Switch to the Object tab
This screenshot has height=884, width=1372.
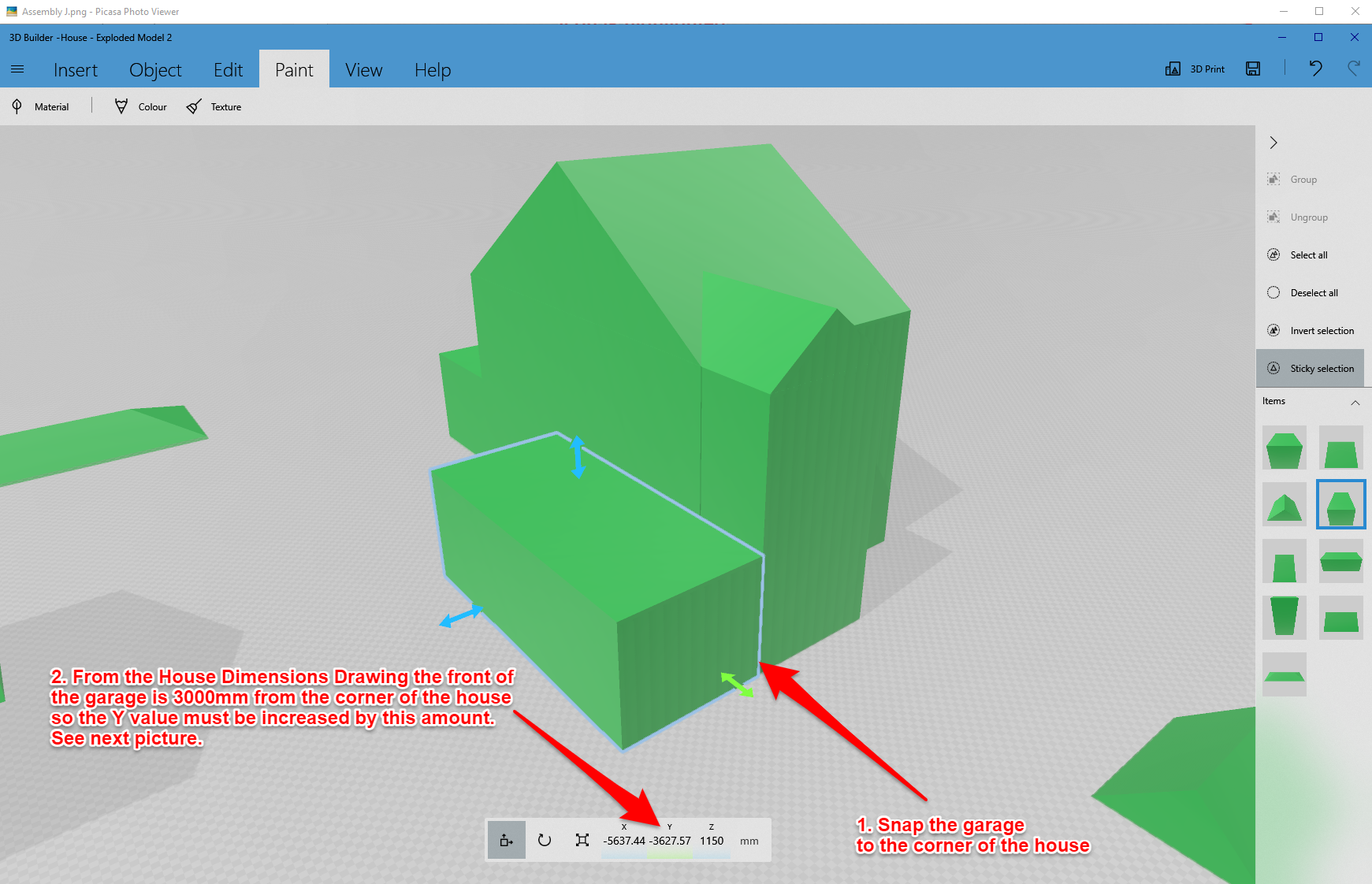[155, 70]
